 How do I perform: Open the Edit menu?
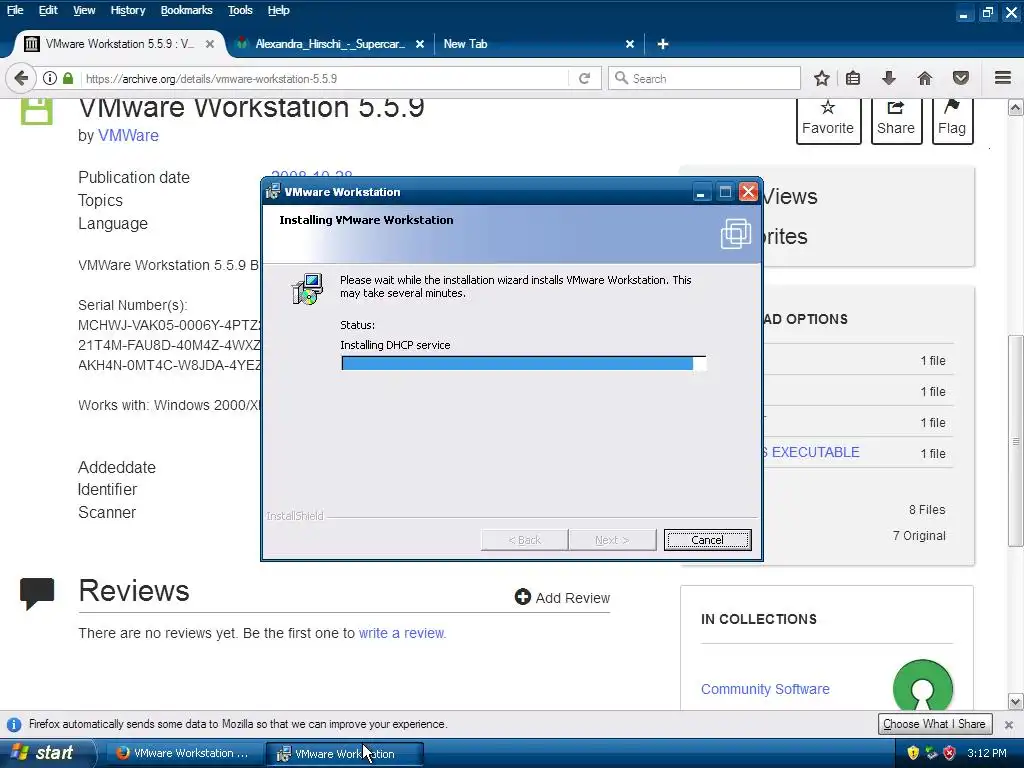(x=48, y=10)
